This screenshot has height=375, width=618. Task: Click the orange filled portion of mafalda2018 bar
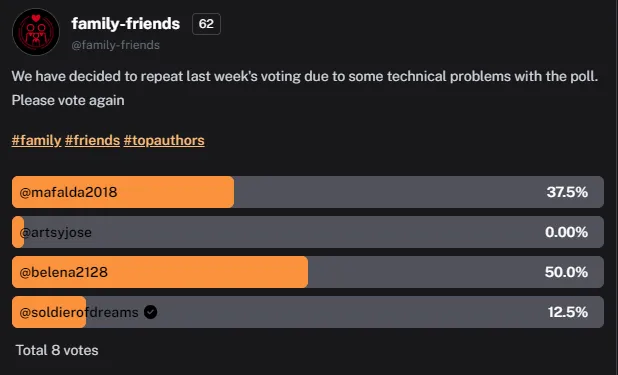(123, 192)
